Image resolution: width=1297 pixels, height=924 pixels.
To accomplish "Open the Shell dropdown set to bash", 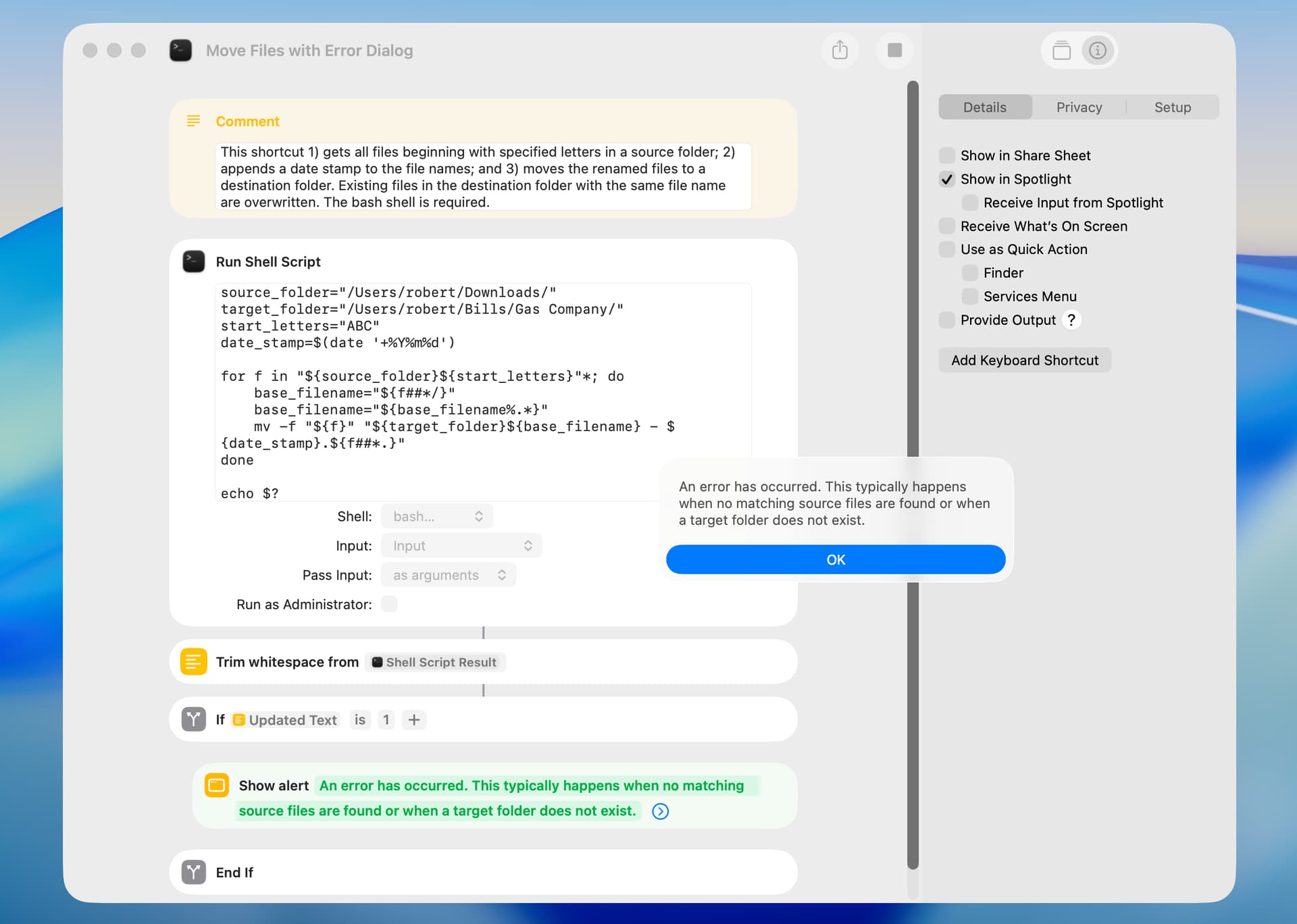I will (x=437, y=516).
